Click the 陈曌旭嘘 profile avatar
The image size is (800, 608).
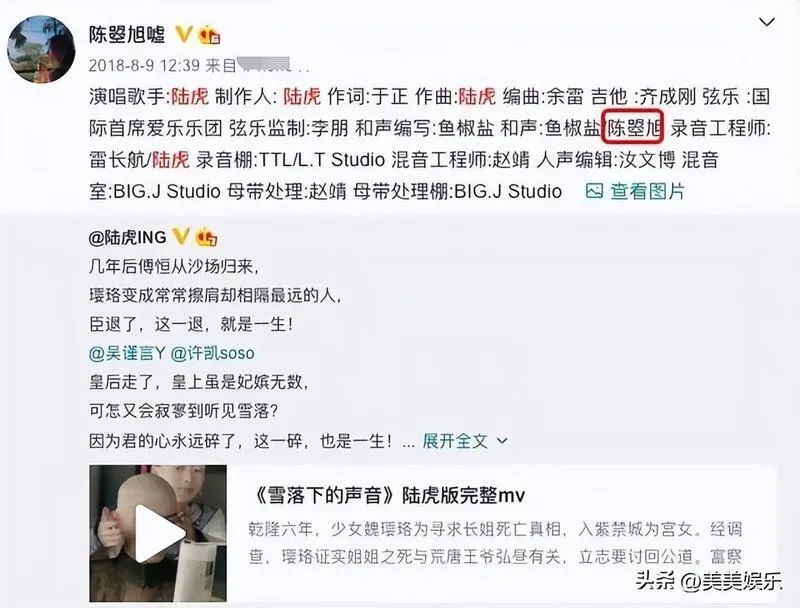41,49
